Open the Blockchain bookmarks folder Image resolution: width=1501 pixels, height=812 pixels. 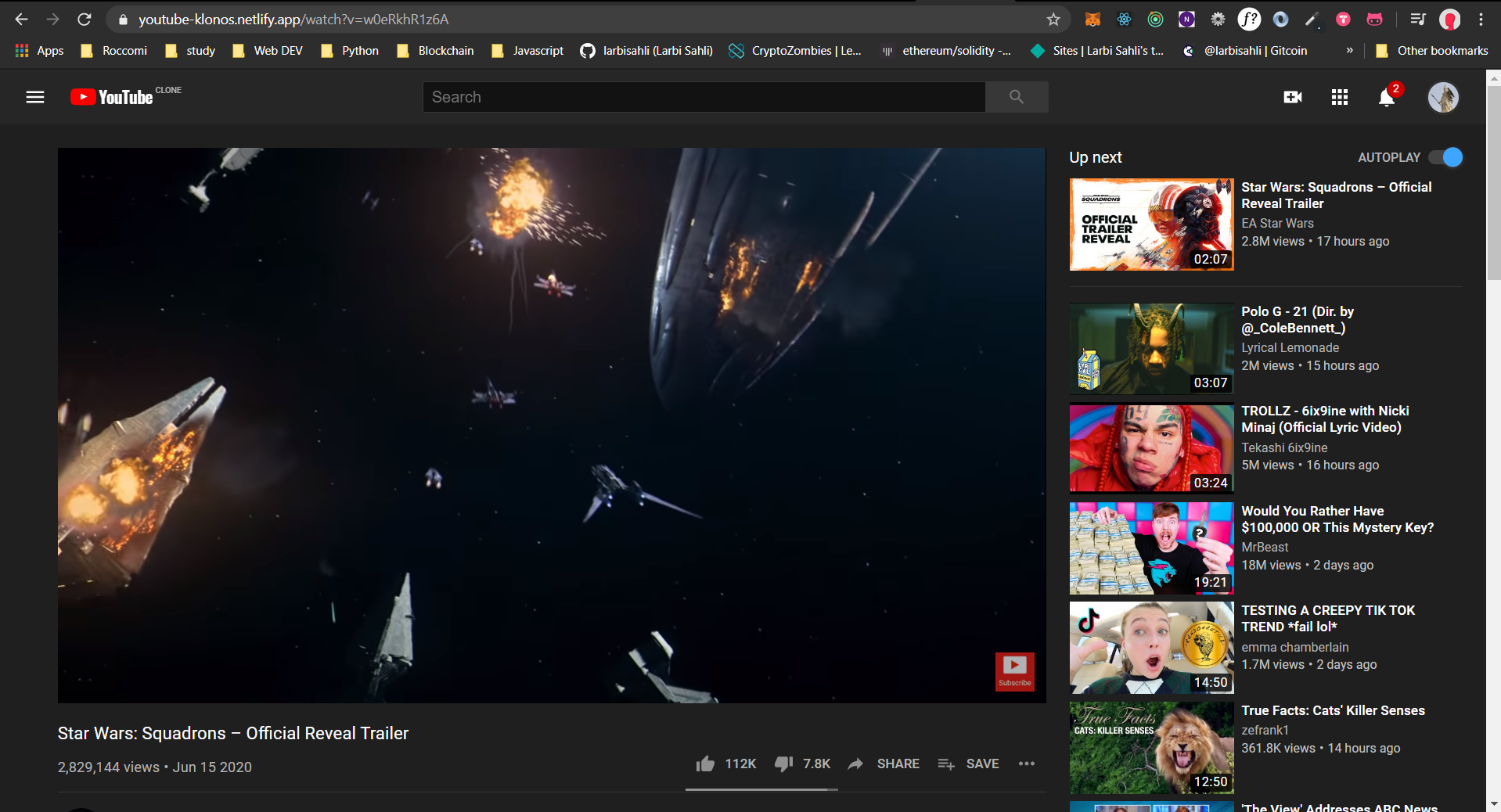point(435,50)
